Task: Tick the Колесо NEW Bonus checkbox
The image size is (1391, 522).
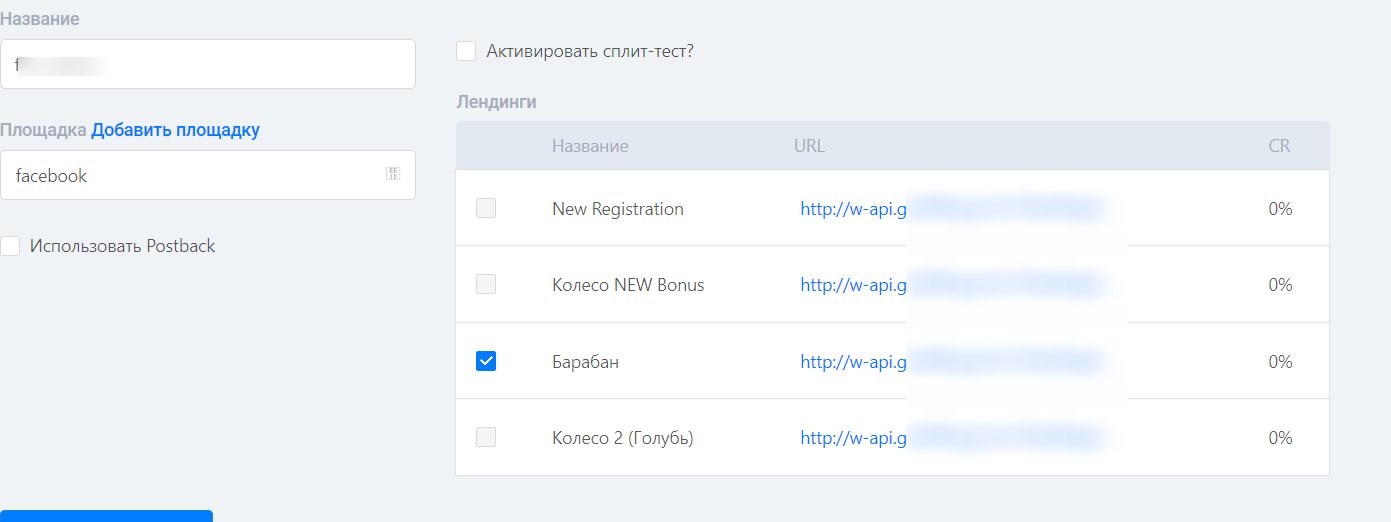Action: click(486, 284)
